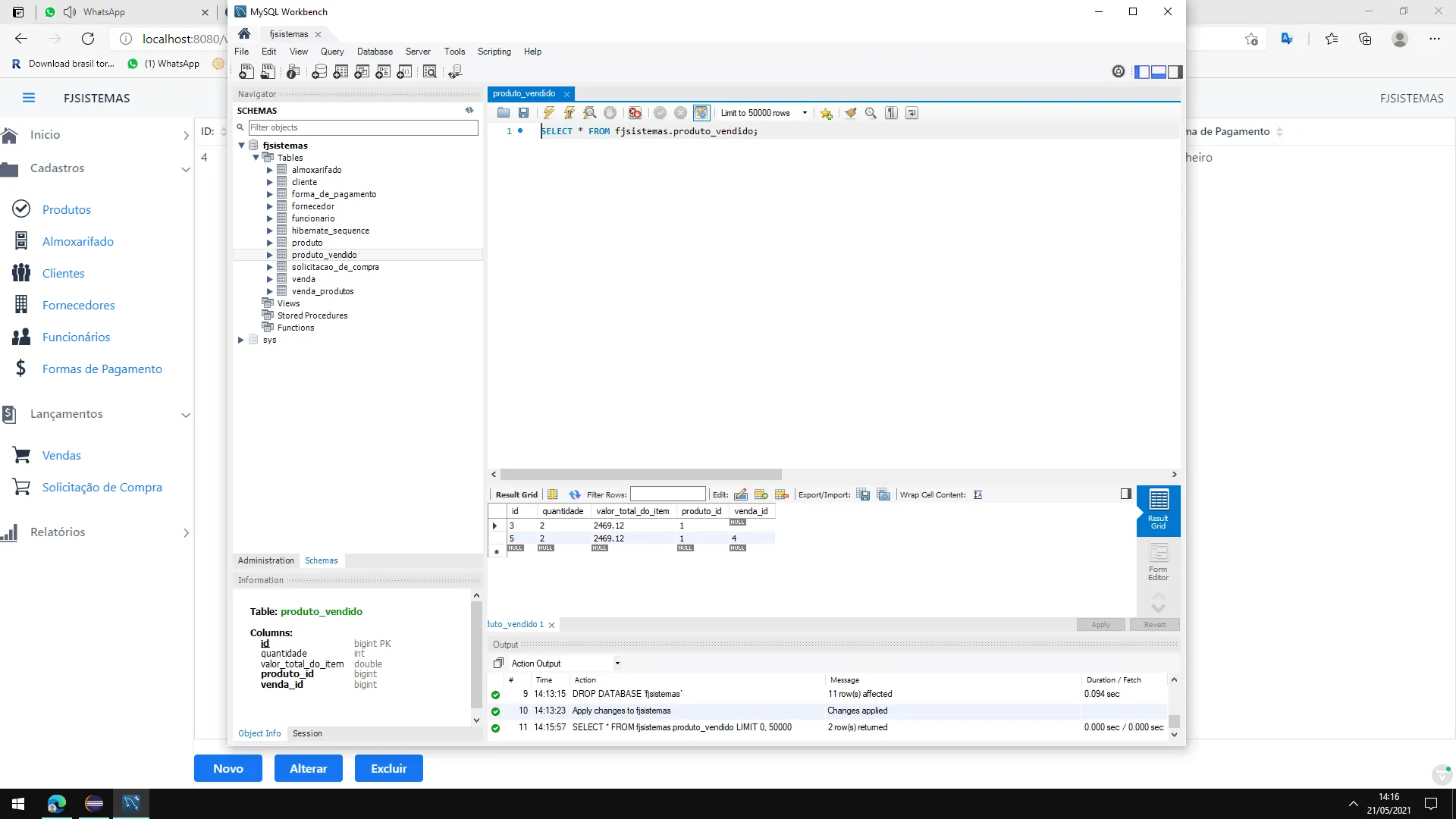Select the venda_produtos table
1456x819 pixels.
(322, 291)
